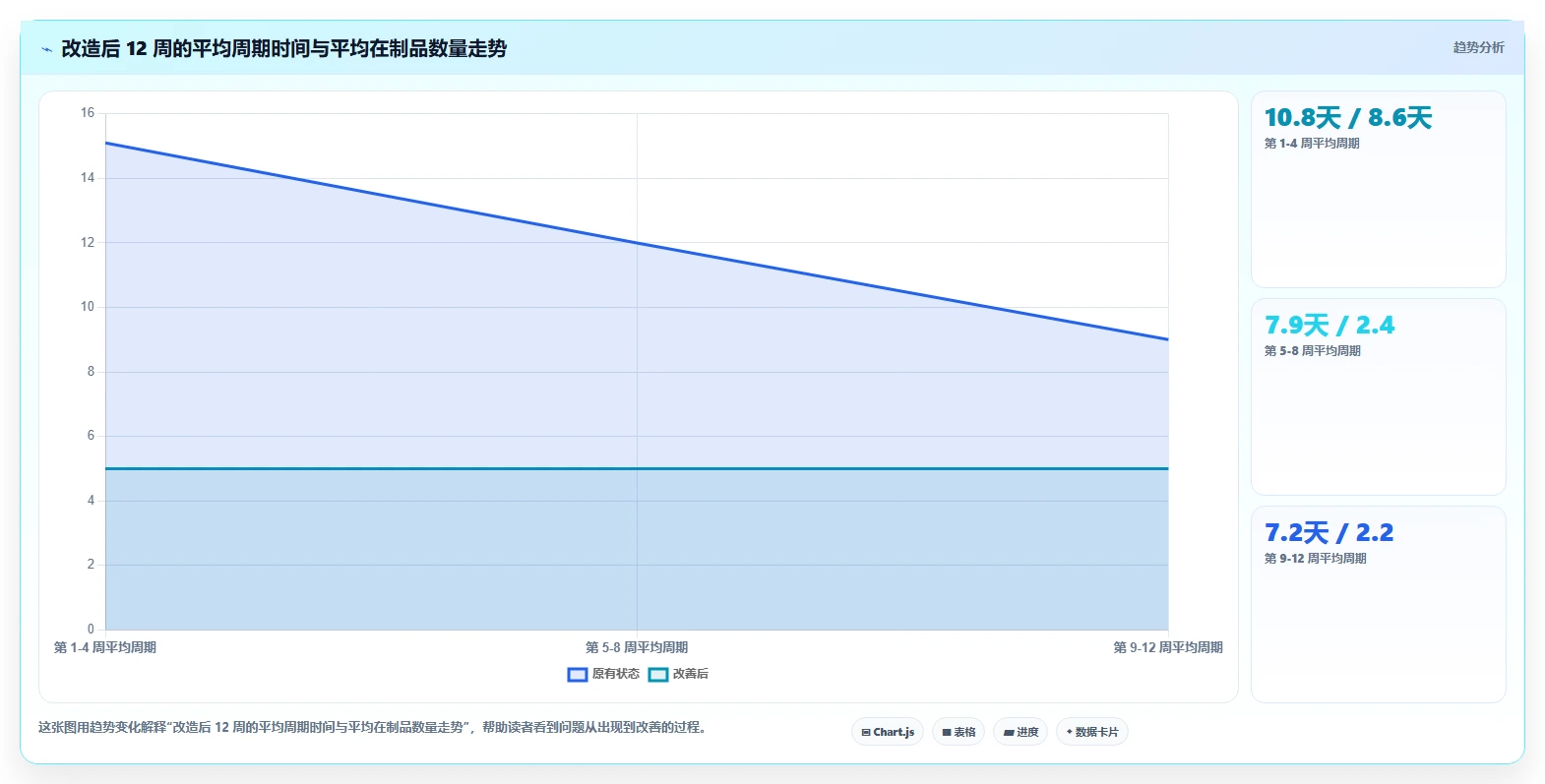Click the y-axis value 2
This screenshot has height=784, width=1545.
point(91,565)
